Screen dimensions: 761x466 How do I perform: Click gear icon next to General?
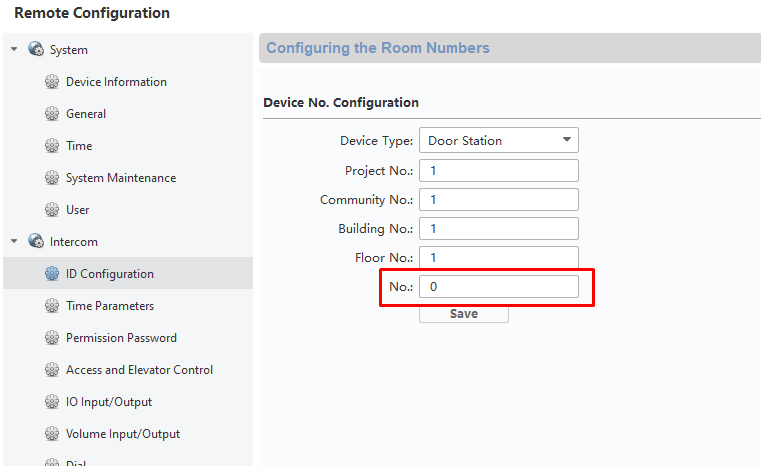coord(52,114)
